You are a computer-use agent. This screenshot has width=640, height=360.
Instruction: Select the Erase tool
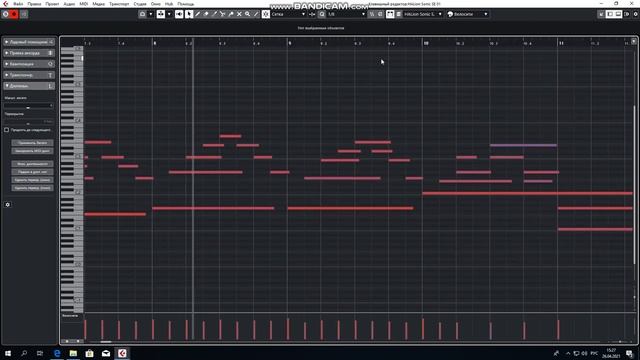click(206, 14)
